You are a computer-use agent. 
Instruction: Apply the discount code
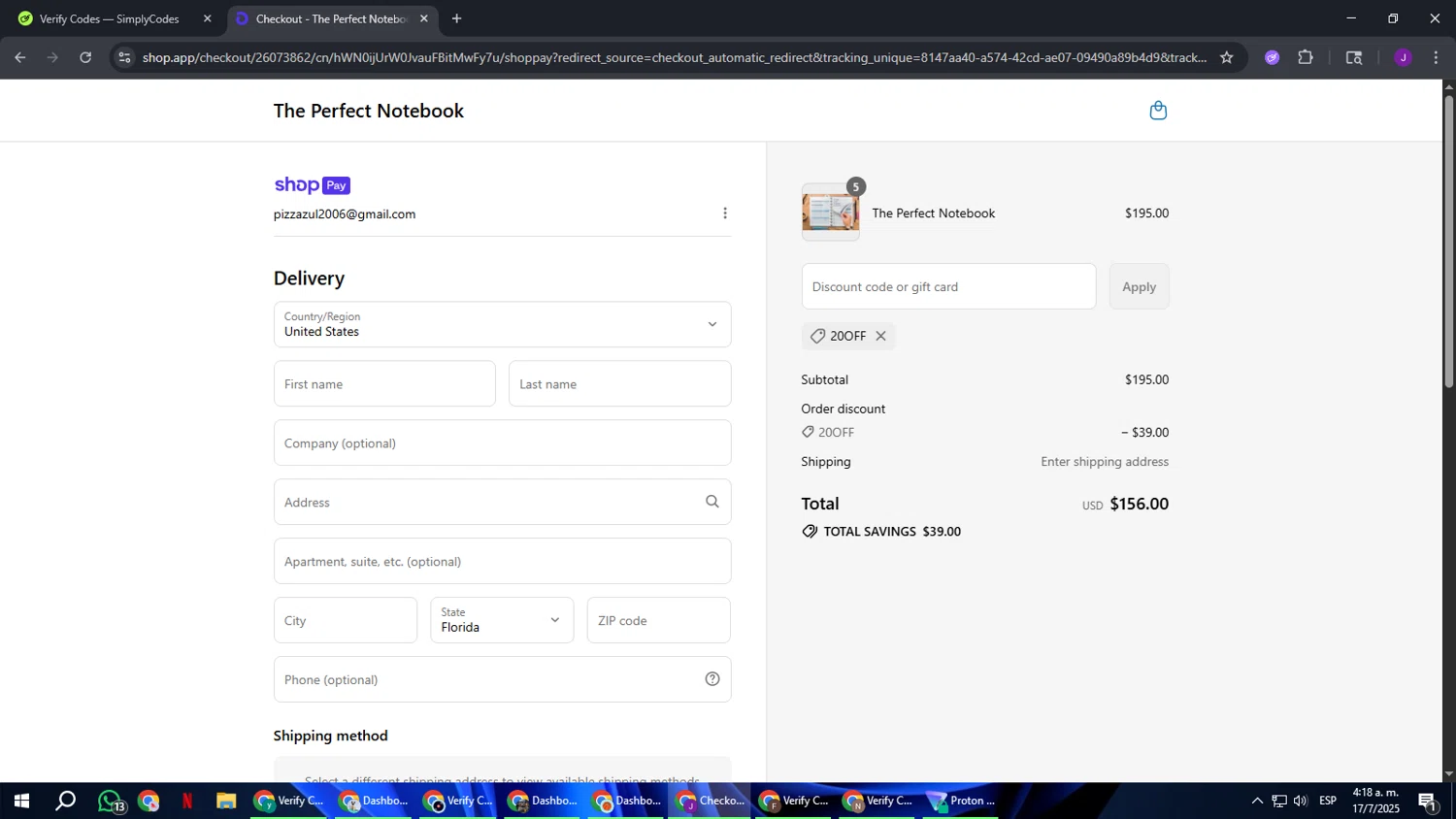coord(1139,286)
